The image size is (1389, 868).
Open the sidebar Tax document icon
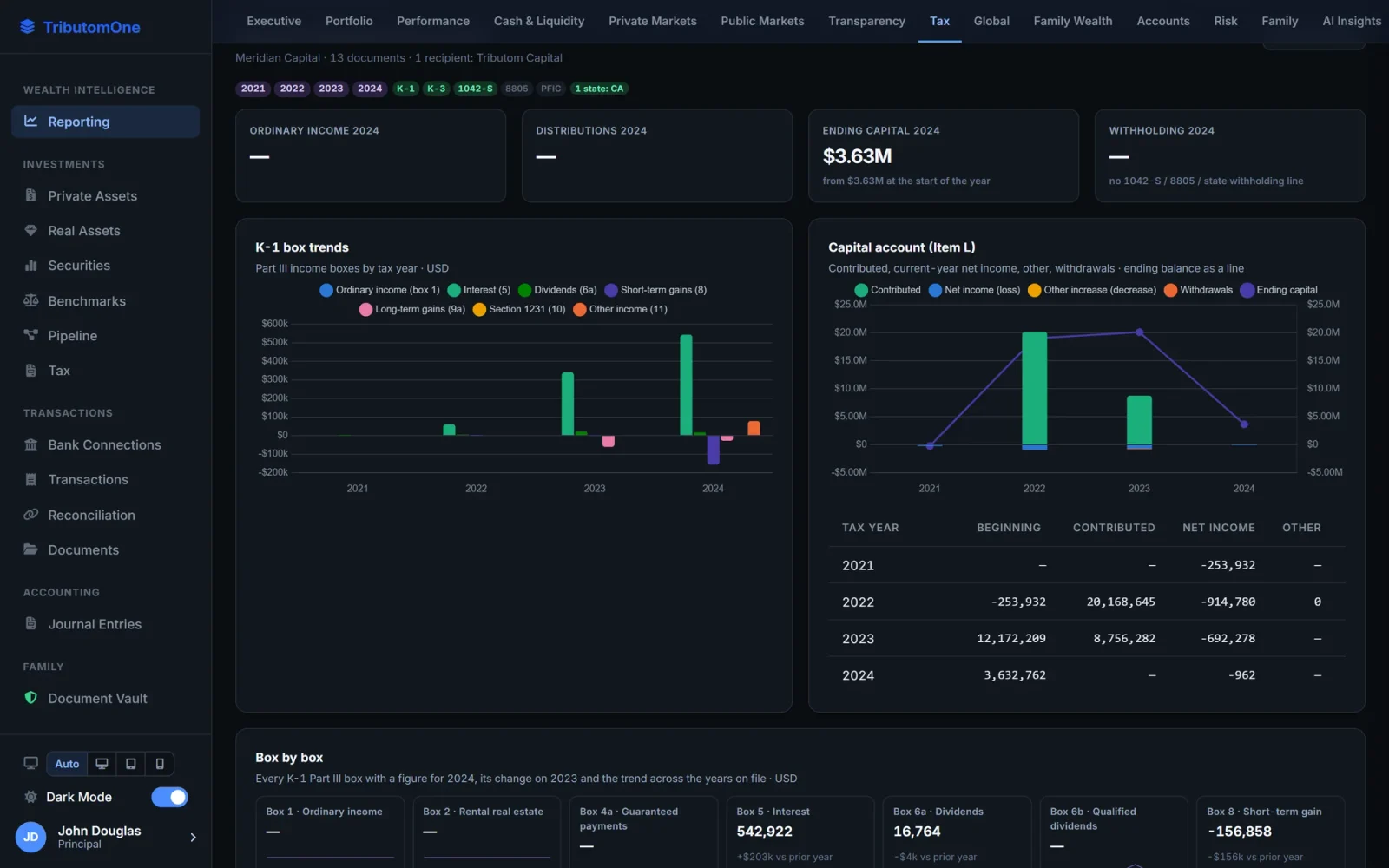(x=30, y=371)
